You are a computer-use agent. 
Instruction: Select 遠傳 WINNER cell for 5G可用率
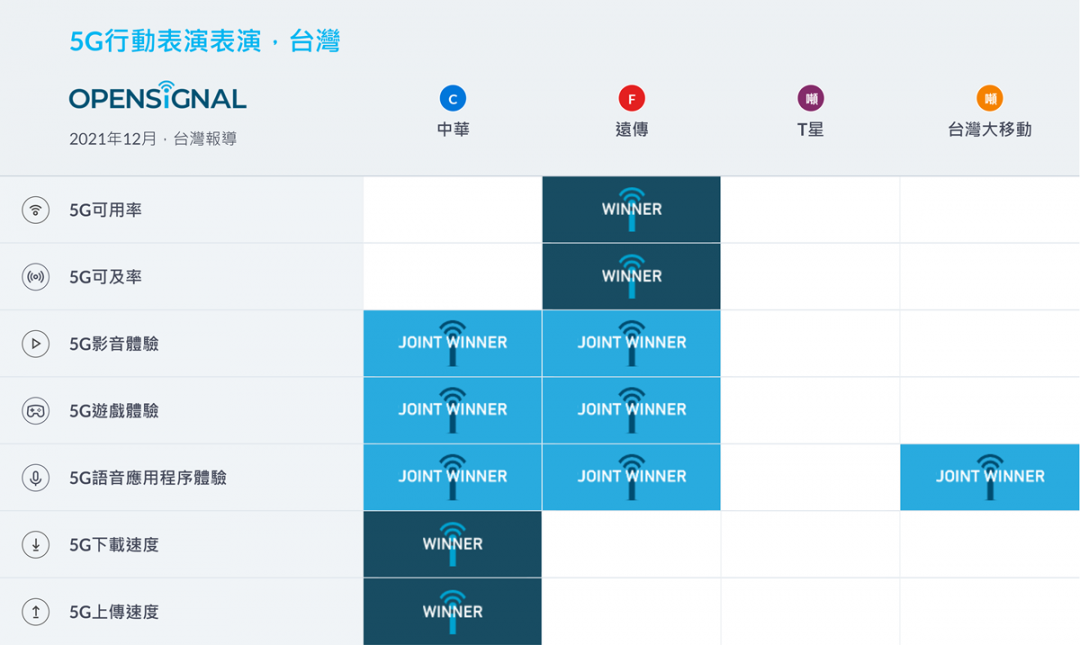click(631, 210)
